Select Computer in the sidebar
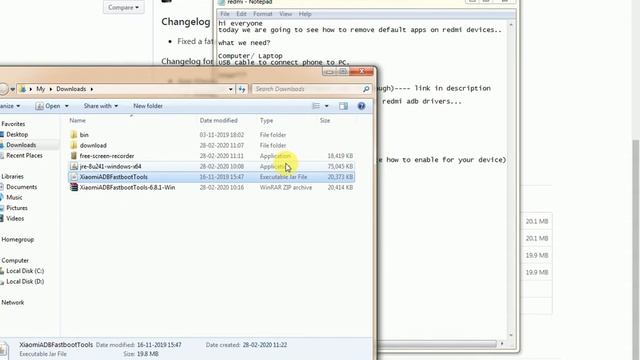Viewport: 640px width, 360px height. tap(15, 260)
